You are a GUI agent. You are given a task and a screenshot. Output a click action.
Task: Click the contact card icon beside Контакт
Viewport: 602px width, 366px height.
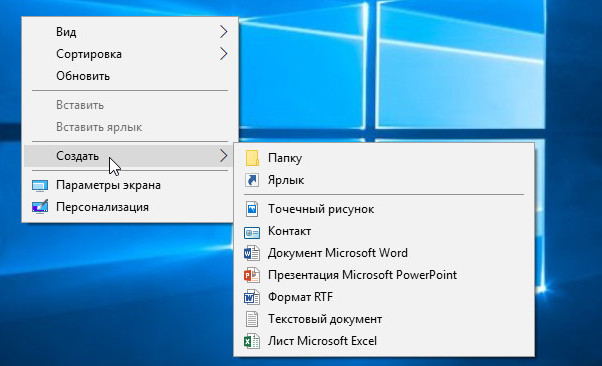(252, 232)
